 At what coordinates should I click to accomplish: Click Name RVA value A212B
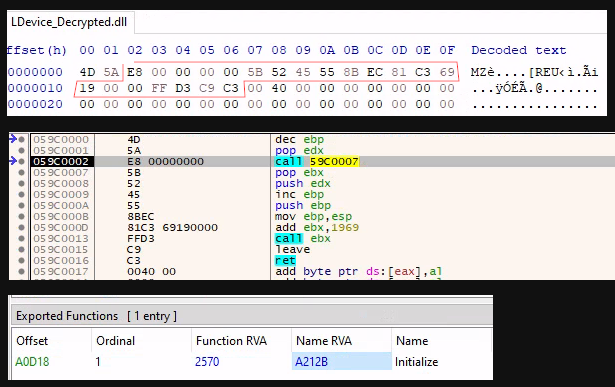(311, 361)
